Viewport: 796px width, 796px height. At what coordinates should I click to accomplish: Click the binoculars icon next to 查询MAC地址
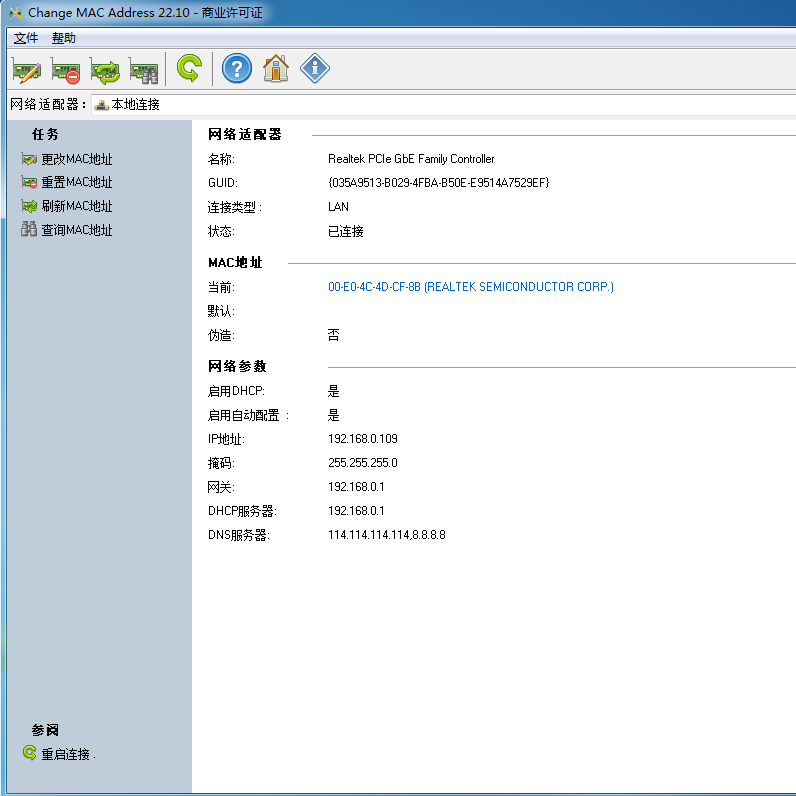(29, 229)
